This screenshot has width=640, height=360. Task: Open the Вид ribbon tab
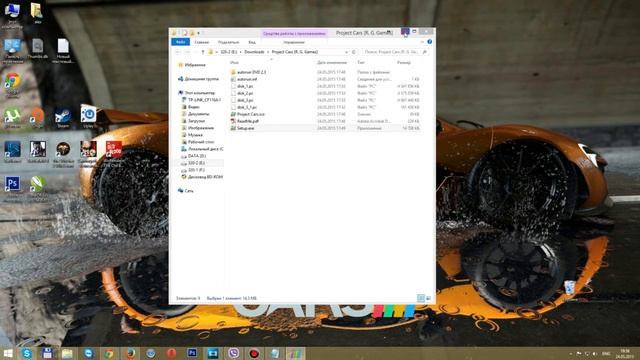pos(252,42)
